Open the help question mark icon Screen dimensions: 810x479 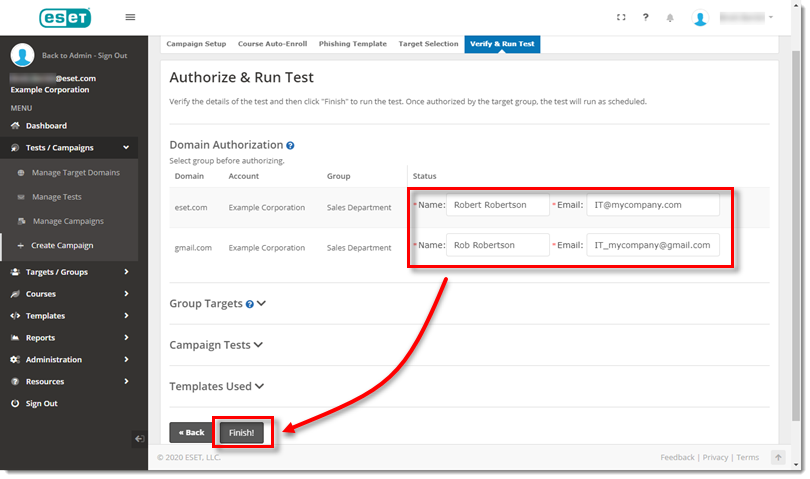tap(645, 17)
